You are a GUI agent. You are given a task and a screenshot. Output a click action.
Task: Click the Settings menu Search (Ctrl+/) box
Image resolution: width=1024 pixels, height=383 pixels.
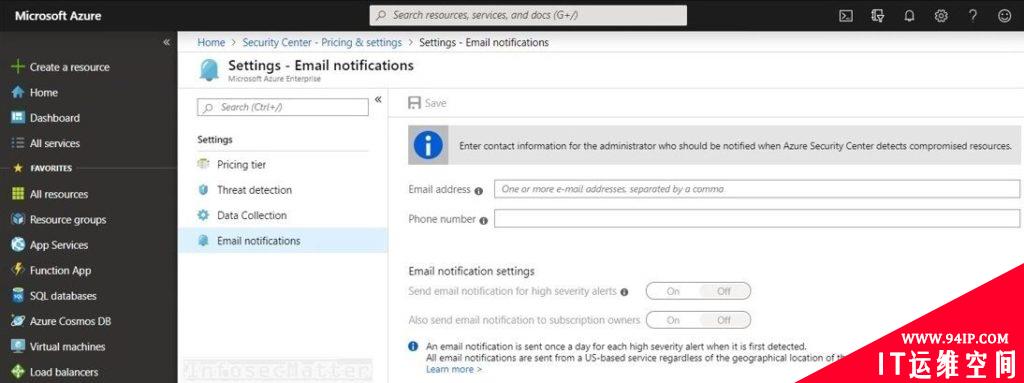point(283,107)
